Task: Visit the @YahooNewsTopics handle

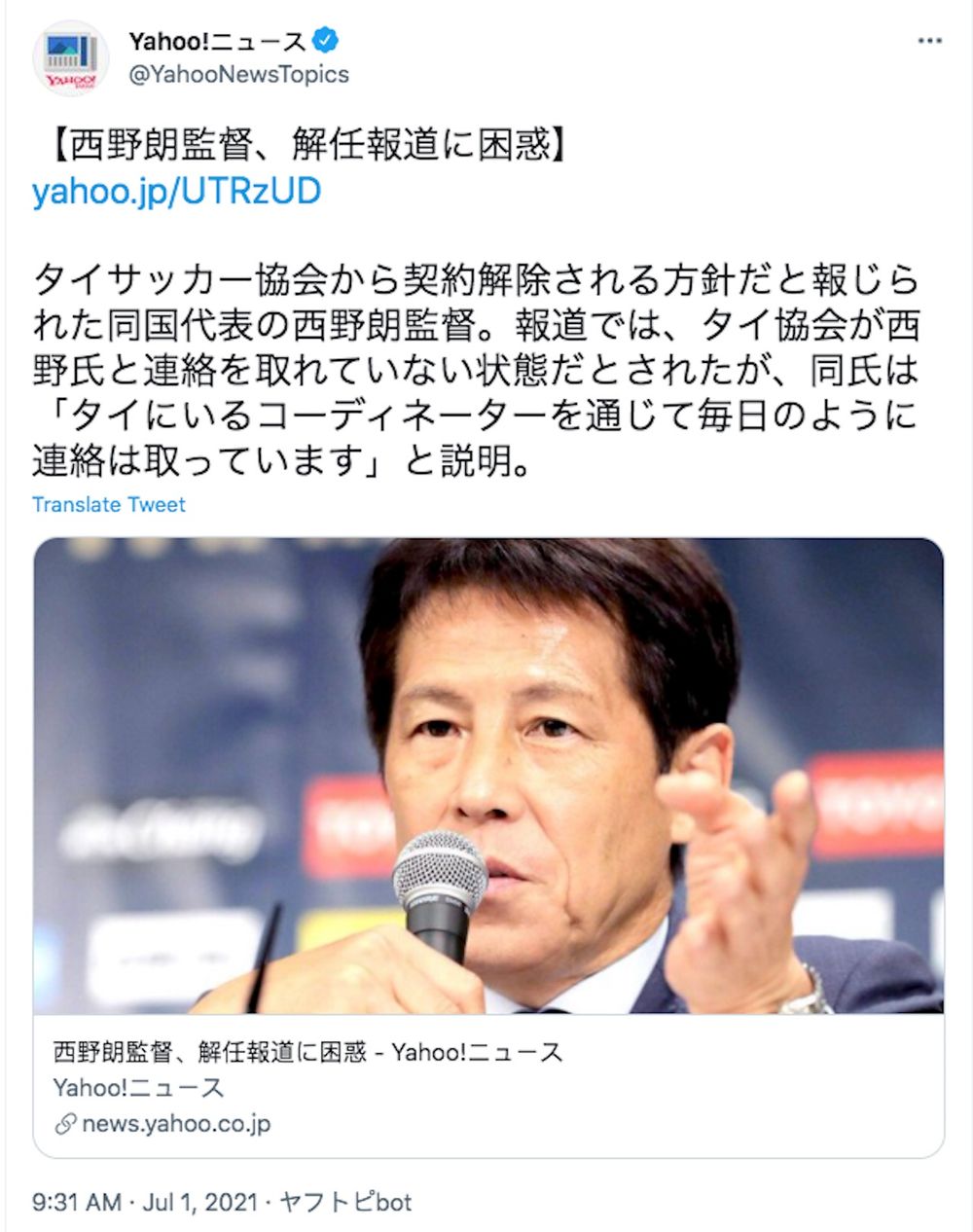Action: (x=238, y=75)
